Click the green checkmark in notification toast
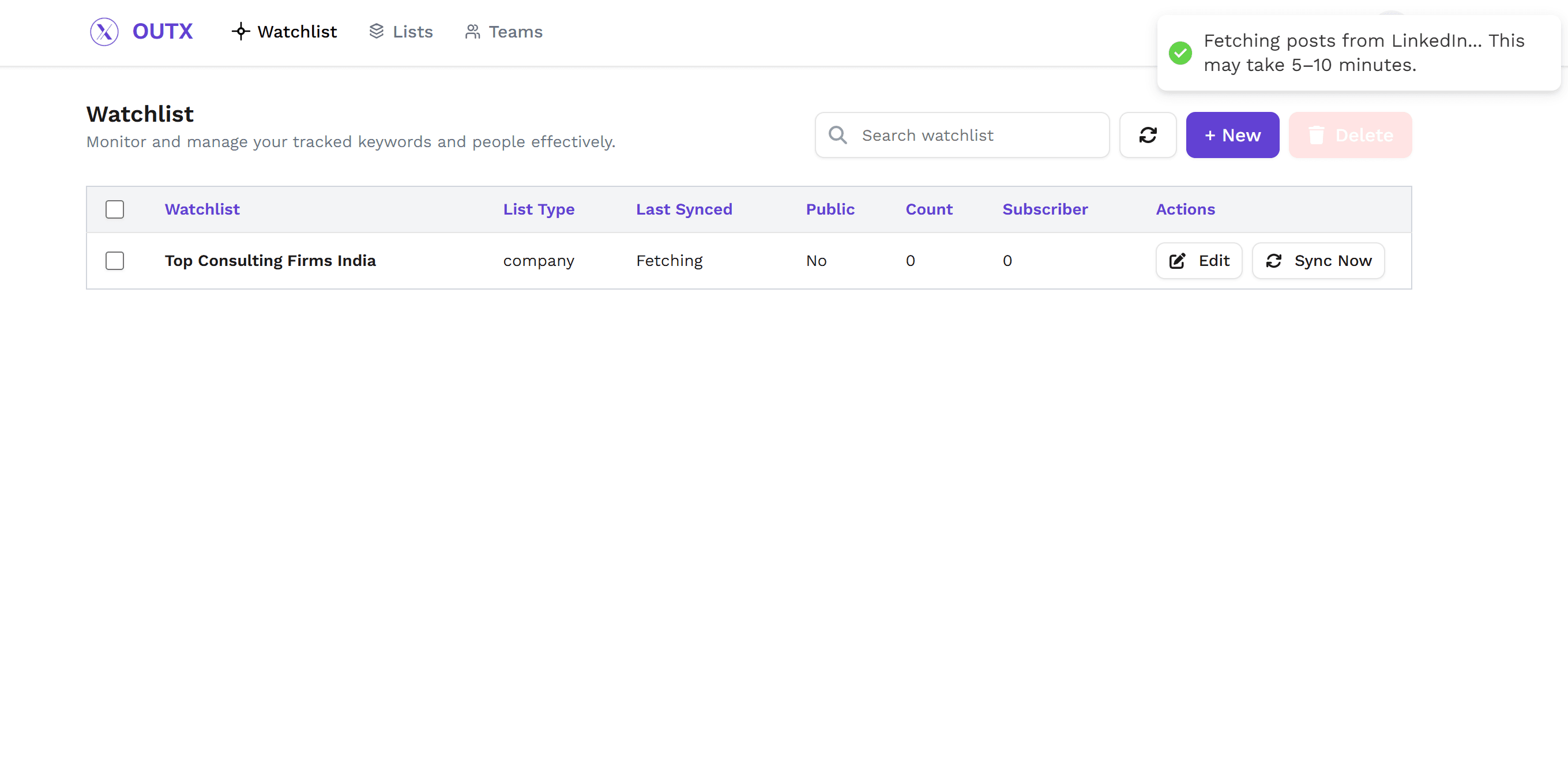1568x784 pixels. click(x=1180, y=53)
